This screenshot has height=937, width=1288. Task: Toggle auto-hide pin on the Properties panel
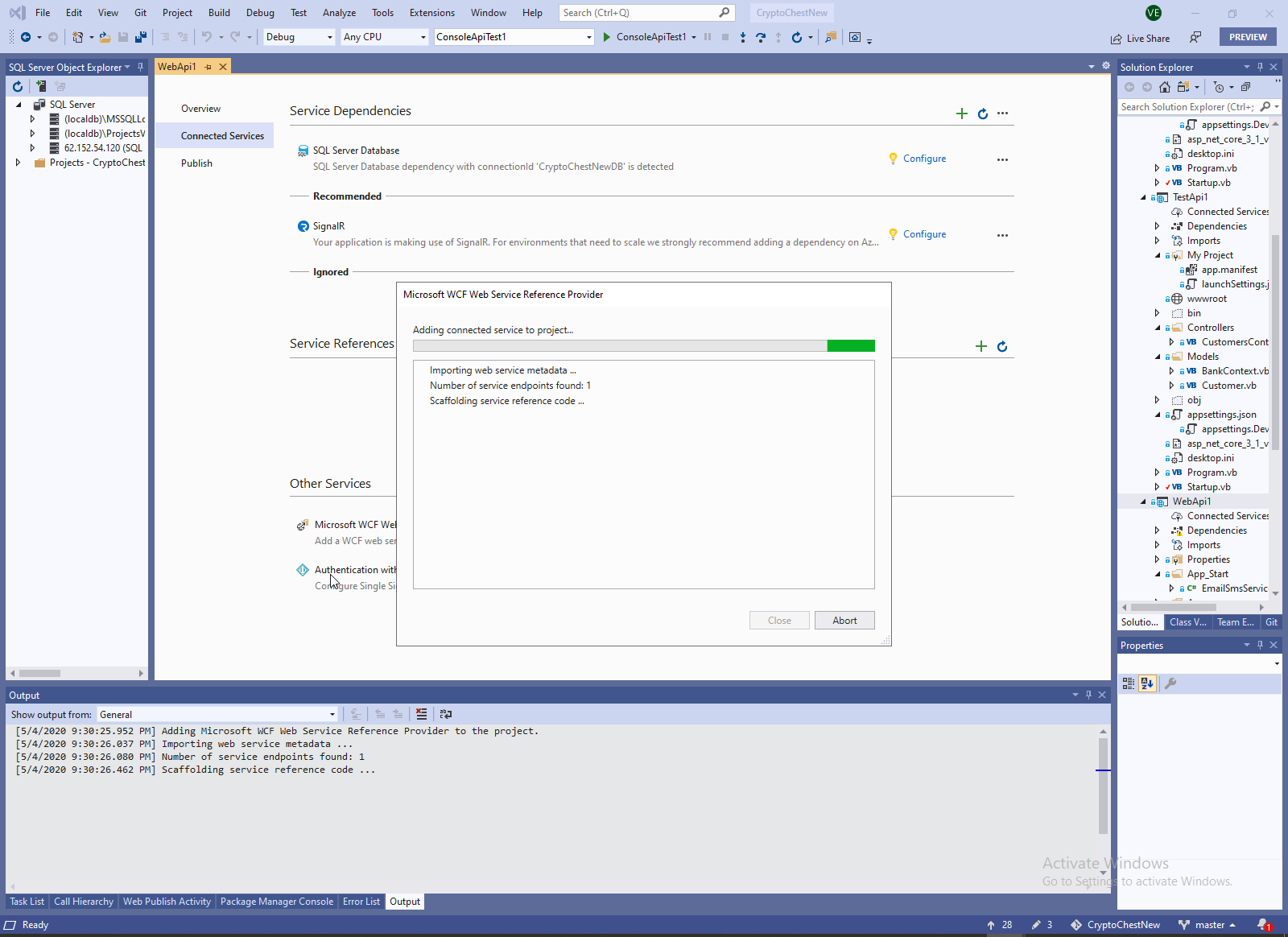click(x=1260, y=645)
